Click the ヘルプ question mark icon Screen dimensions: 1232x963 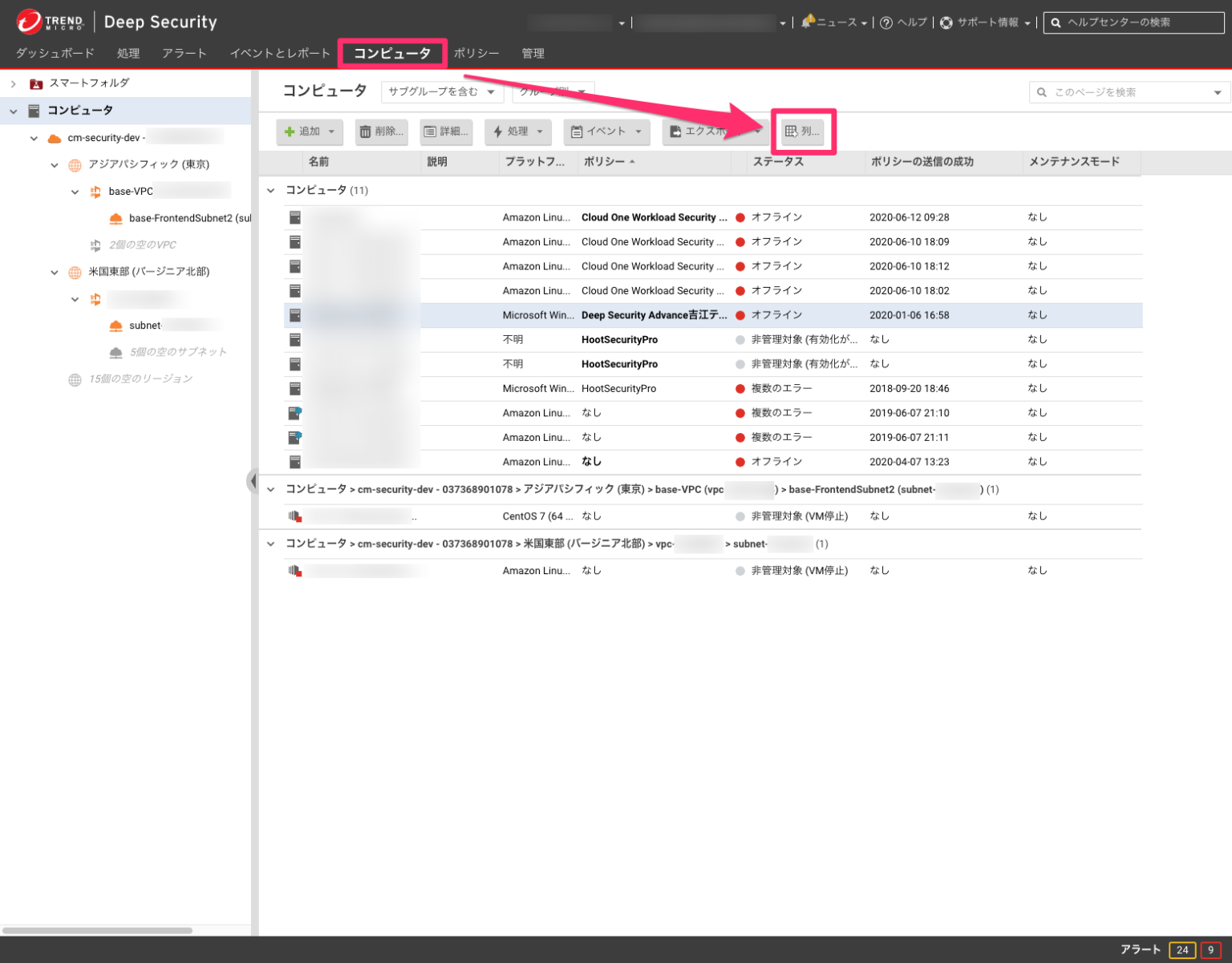tap(885, 22)
